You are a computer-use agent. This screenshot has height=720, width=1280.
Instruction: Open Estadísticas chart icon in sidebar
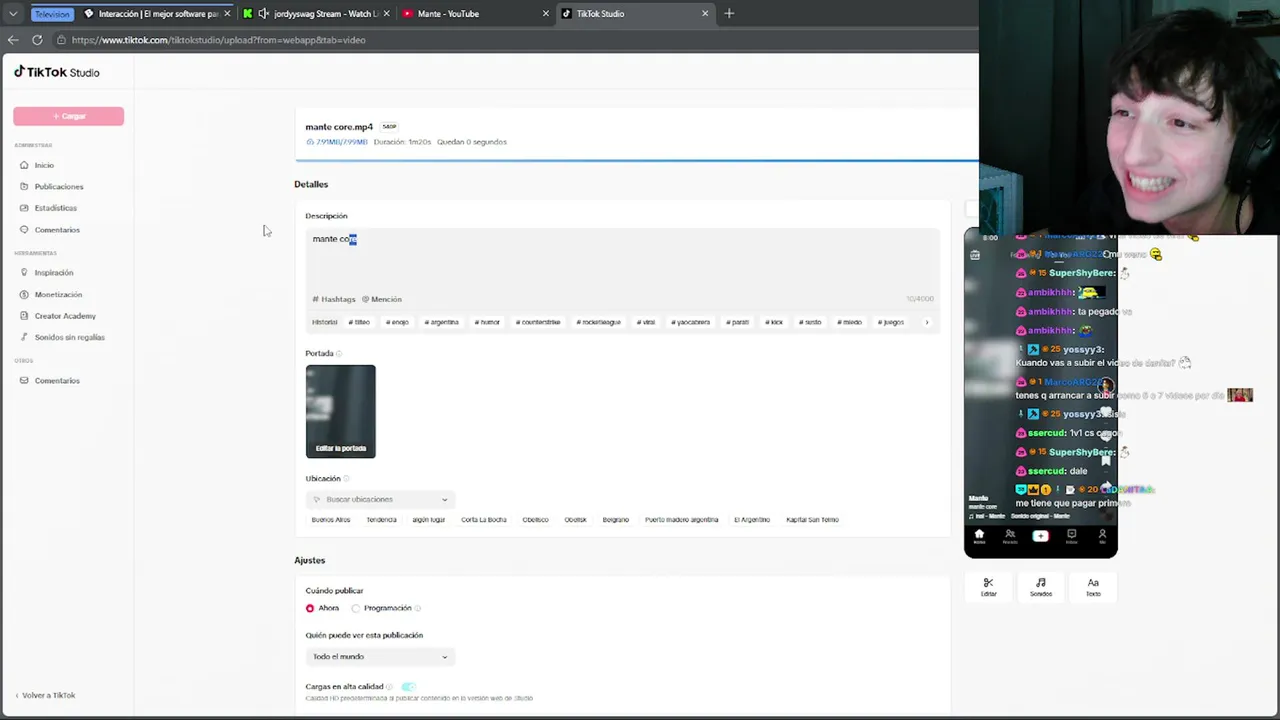(24, 208)
